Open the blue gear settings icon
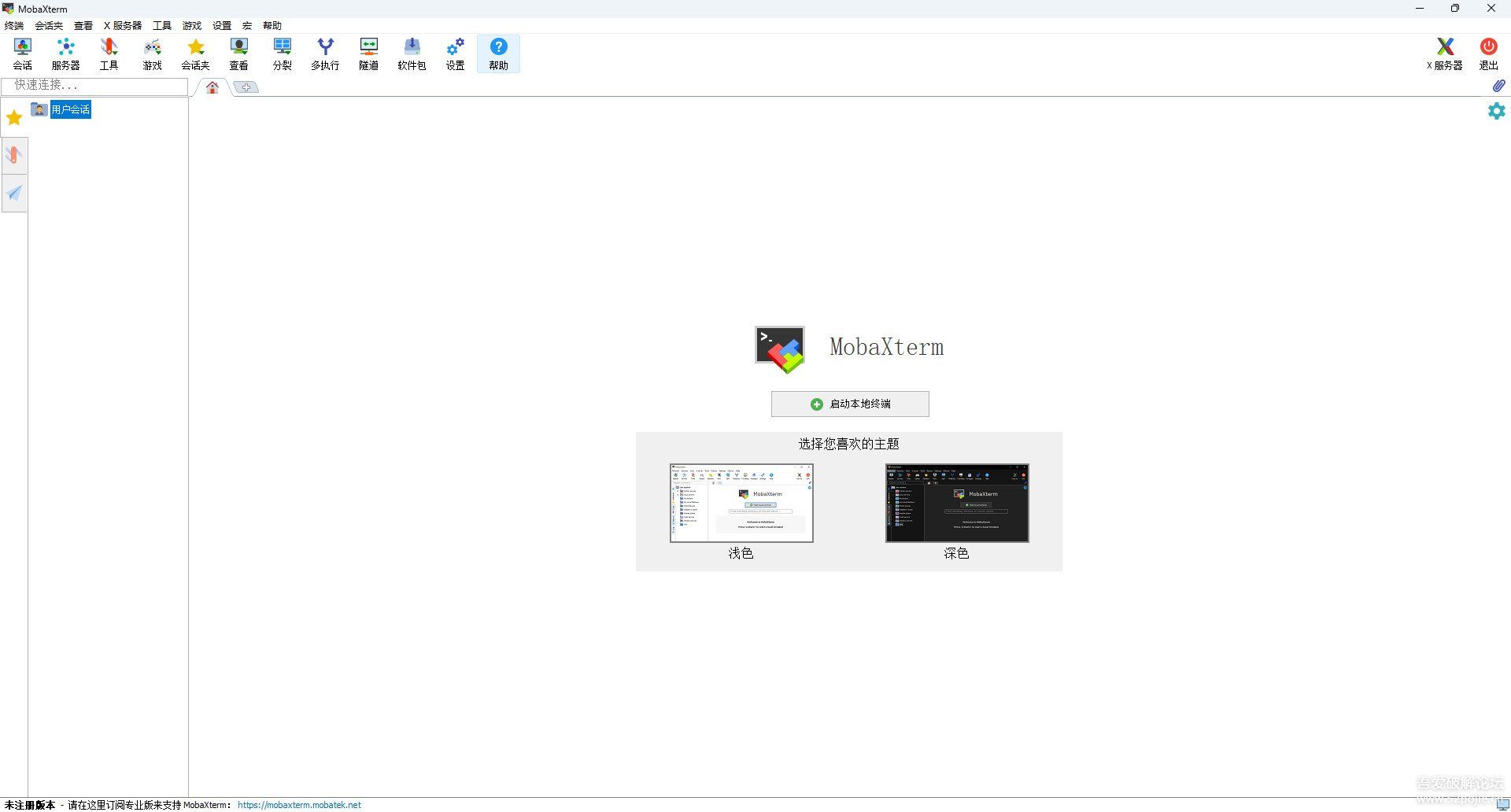The height and width of the screenshot is (812, 1511). 1496,111
